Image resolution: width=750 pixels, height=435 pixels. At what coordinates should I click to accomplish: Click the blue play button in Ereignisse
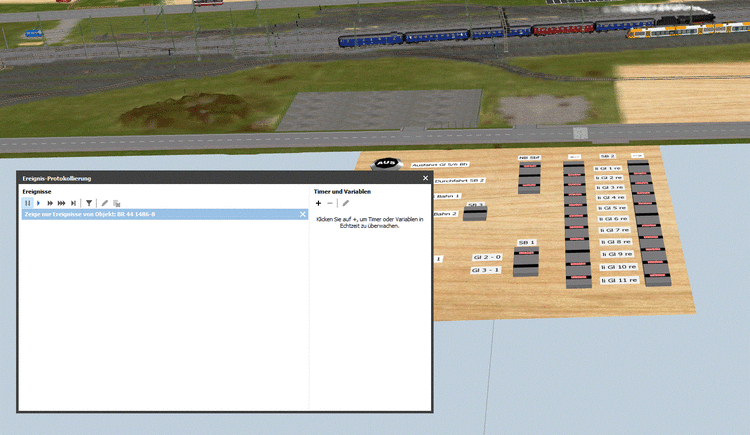39,203
